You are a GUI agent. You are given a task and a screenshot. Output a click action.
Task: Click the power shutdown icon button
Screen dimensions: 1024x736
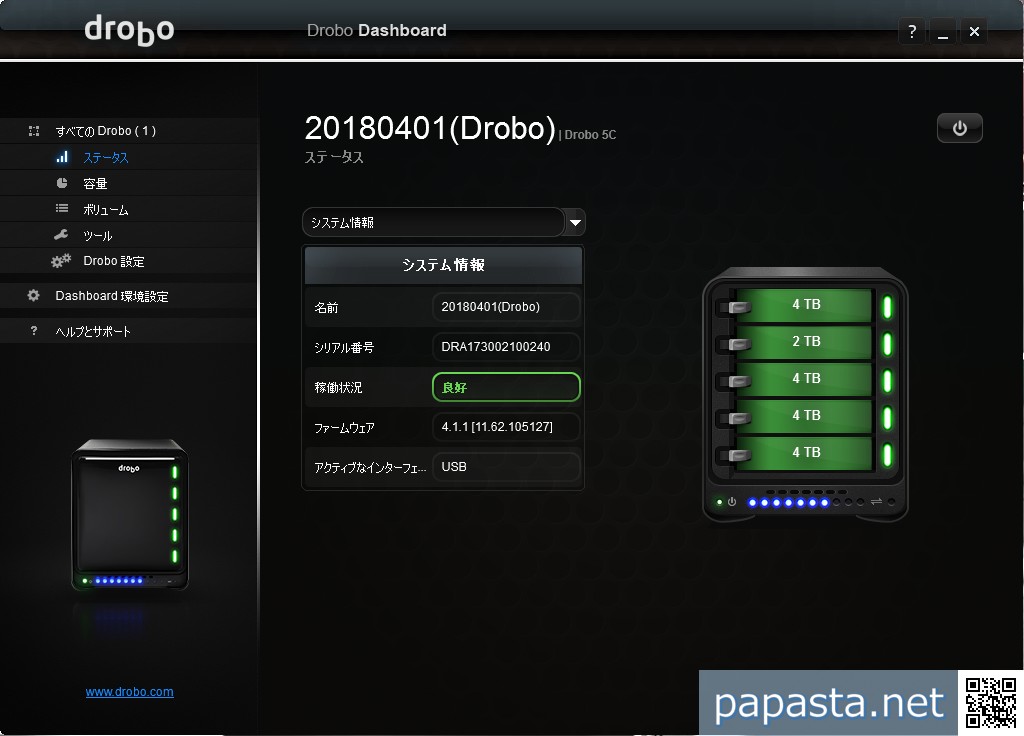click(x=959, y=128)
